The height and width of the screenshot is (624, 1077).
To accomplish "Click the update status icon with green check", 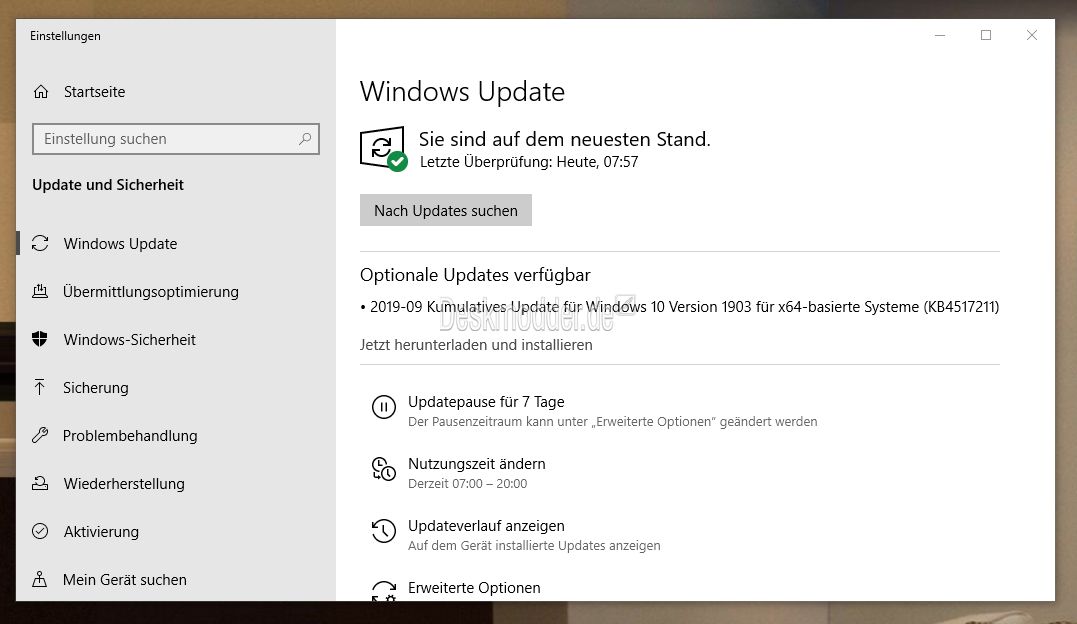I will pos(383,148).
